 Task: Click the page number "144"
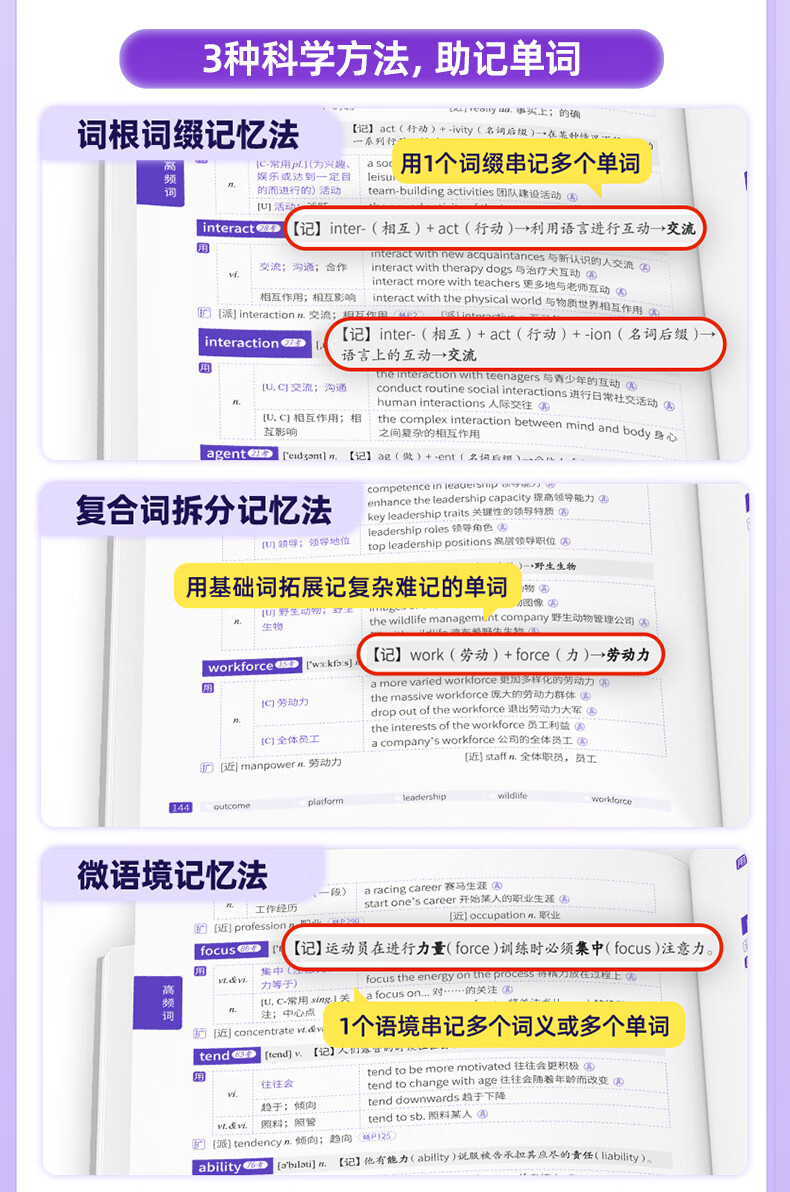pos(180,807)
